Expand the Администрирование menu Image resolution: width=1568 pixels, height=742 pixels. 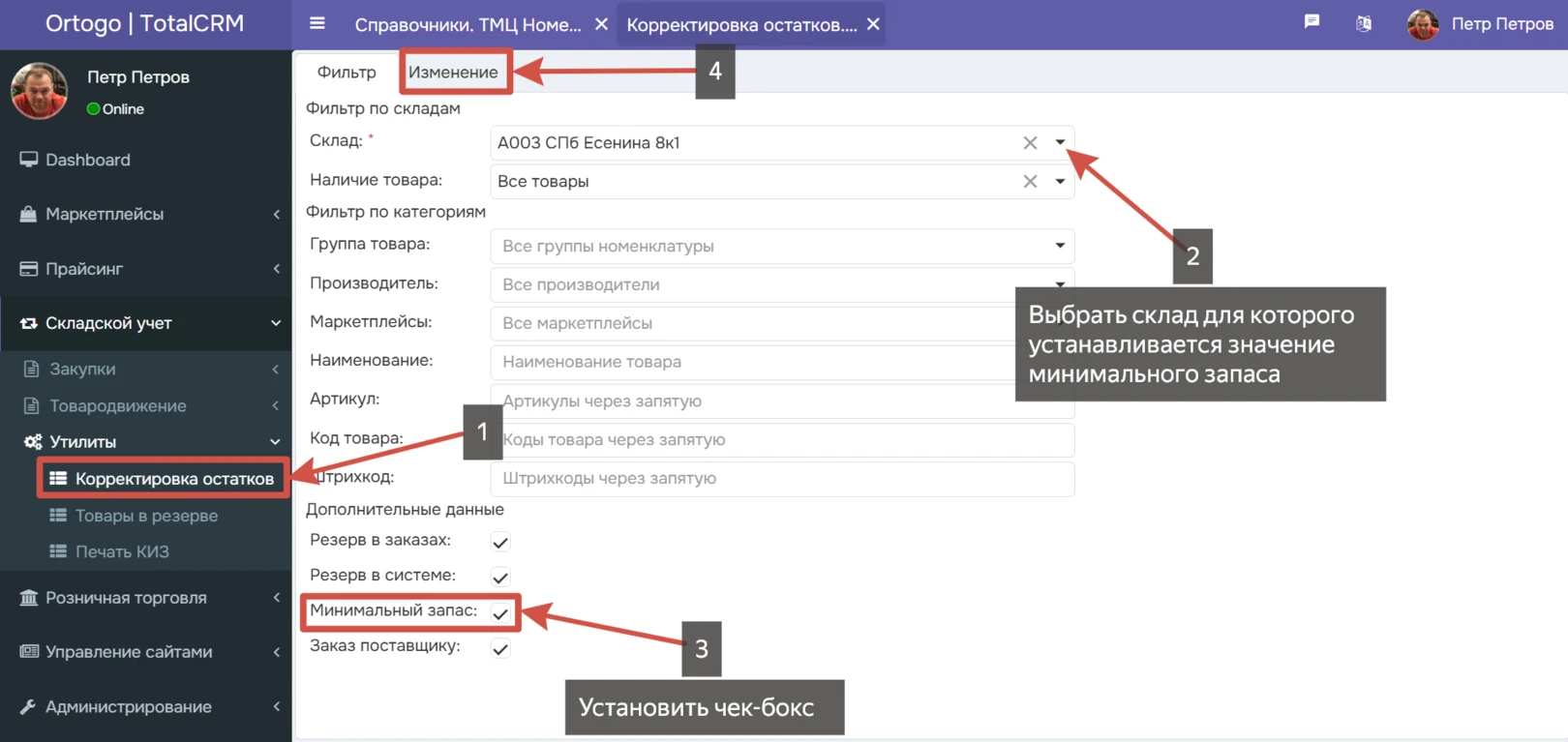pyautogui.click(x=276, y=707)
